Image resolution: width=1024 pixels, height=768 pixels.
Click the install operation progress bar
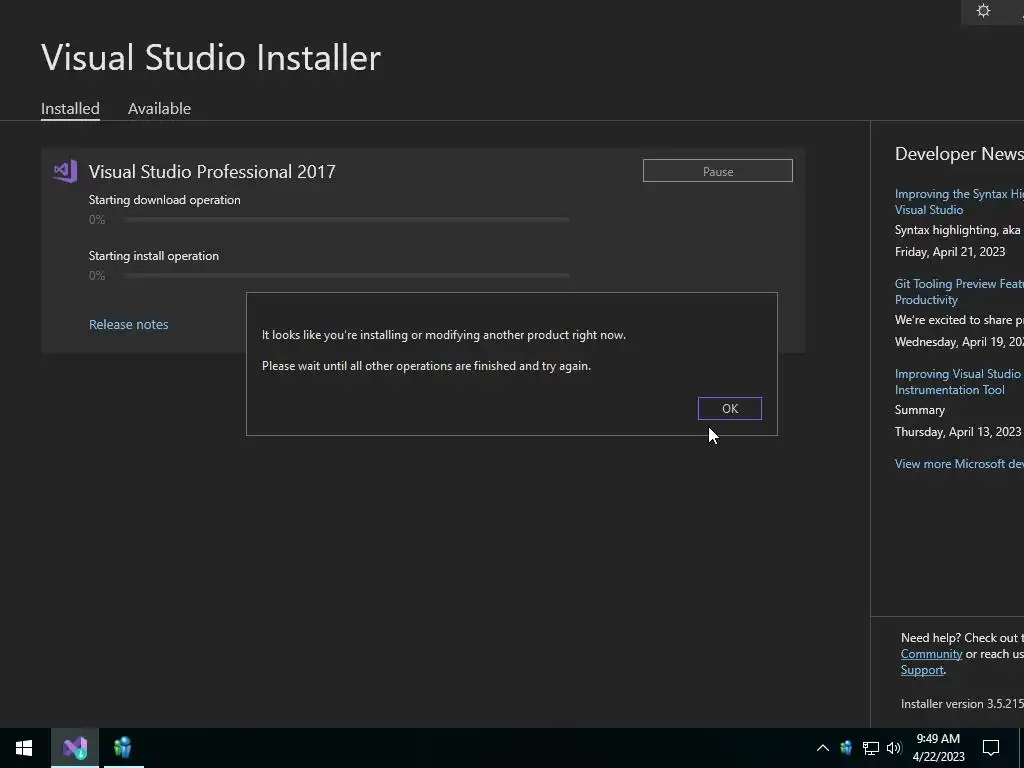coord(346,276)
